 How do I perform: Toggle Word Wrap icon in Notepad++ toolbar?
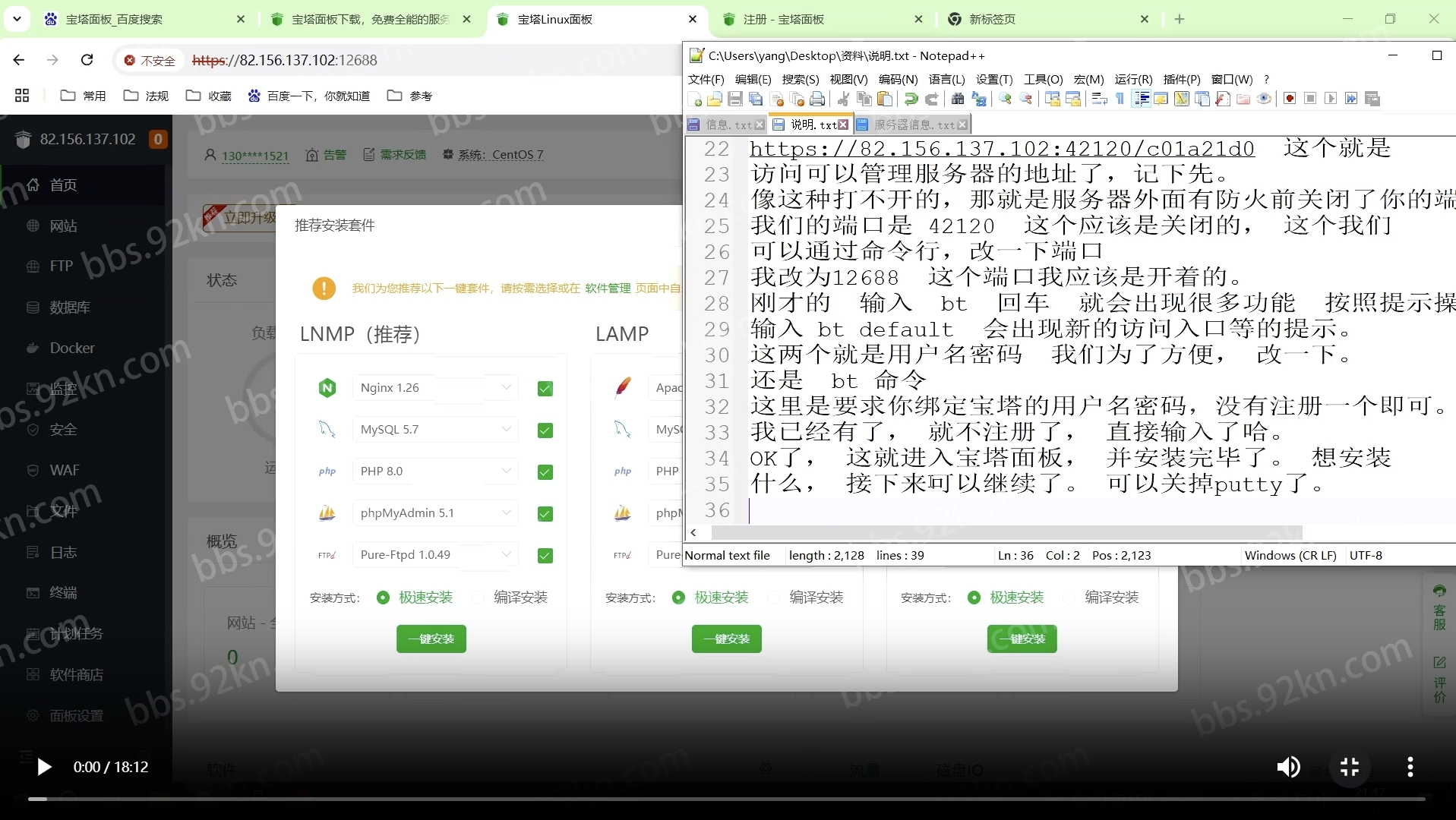pos(1099,99)
